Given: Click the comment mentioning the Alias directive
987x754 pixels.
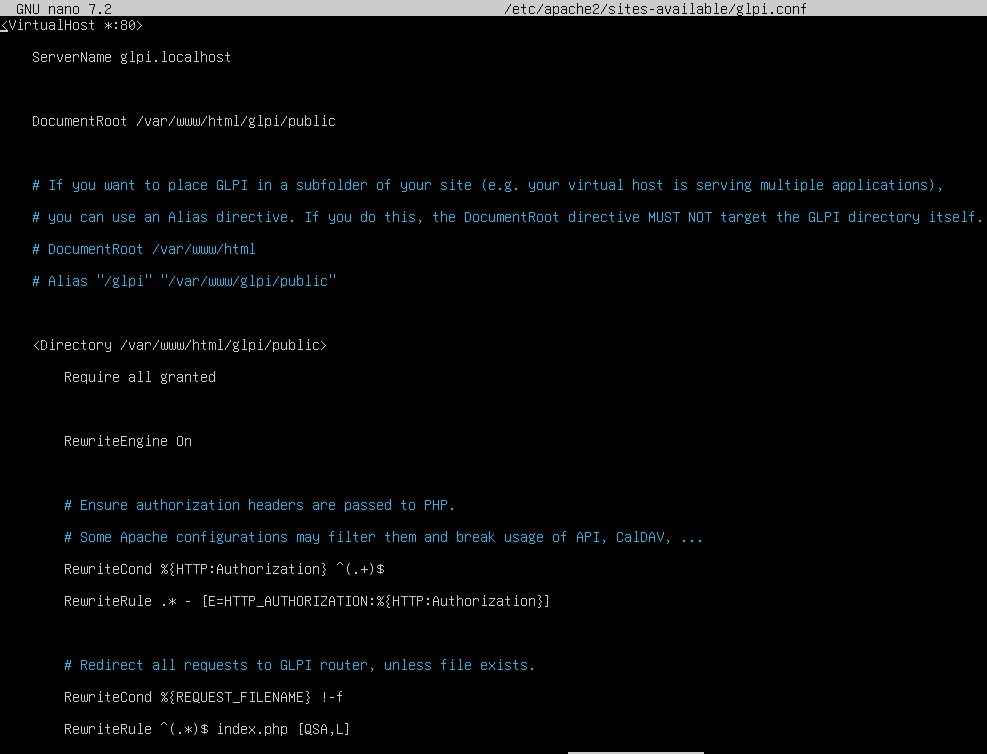Looking at the screenshot, I should pyautogui.click(x=507, y=217).
